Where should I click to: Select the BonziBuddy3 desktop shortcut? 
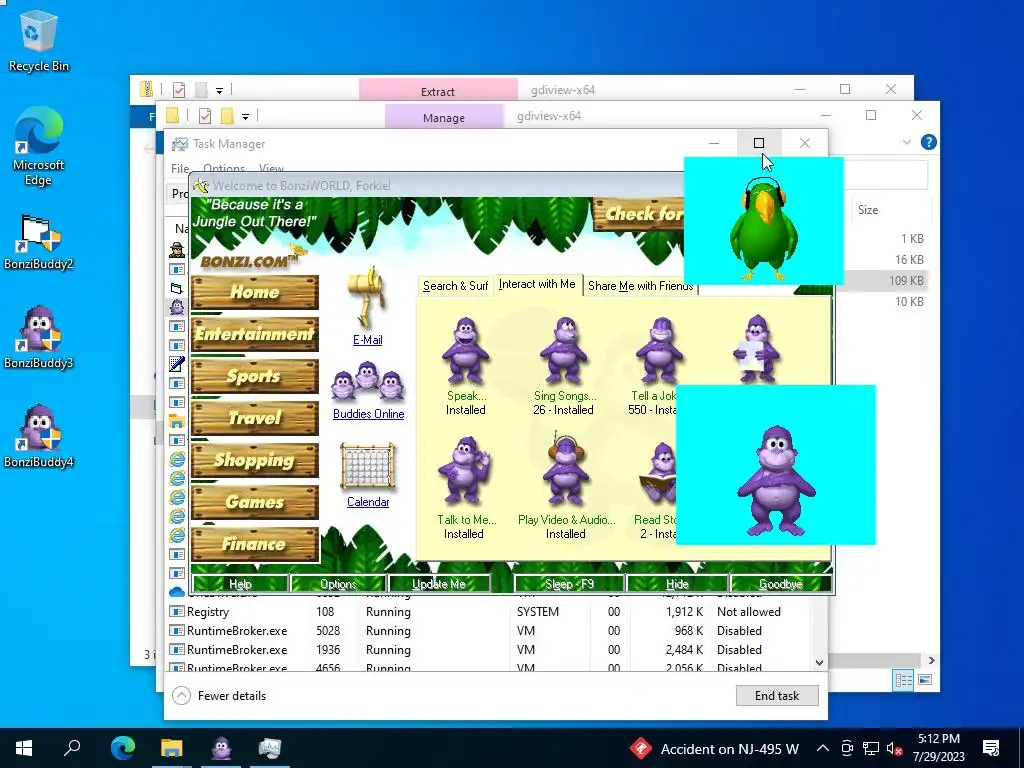(38, 338)
